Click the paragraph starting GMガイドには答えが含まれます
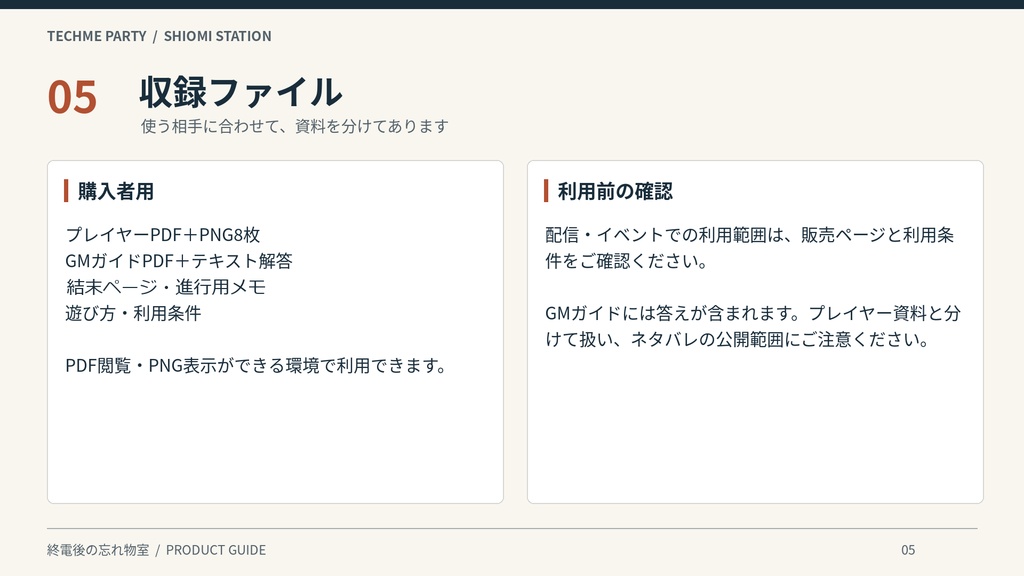 tap(753, 326)
